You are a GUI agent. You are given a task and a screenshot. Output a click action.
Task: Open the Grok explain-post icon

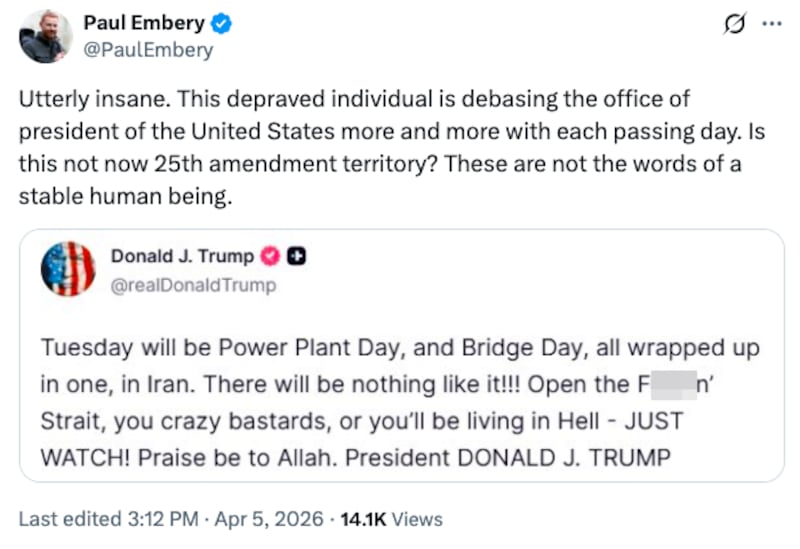[x=736, y=24]
